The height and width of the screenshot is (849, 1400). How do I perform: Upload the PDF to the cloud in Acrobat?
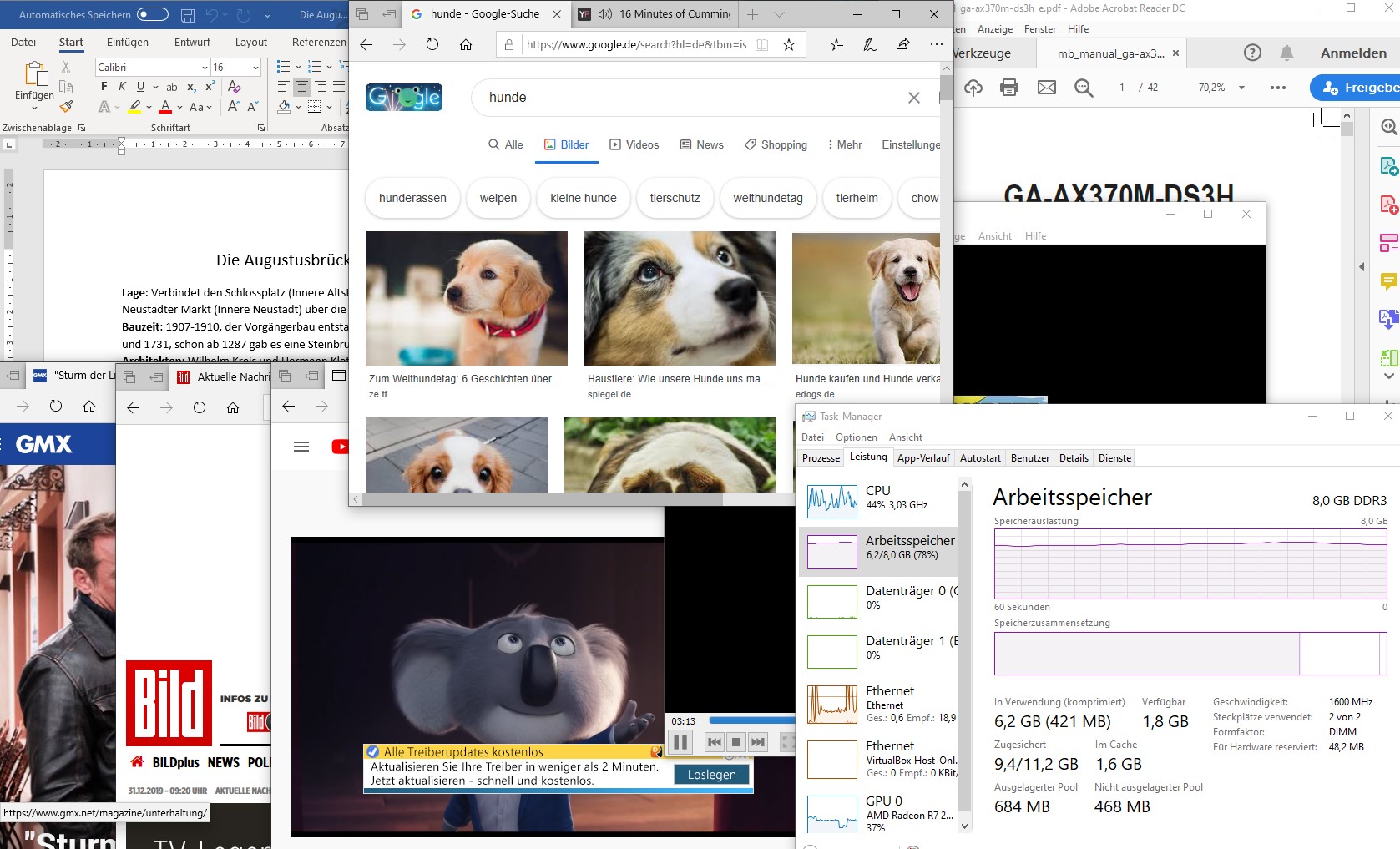(x=973, y=87)
